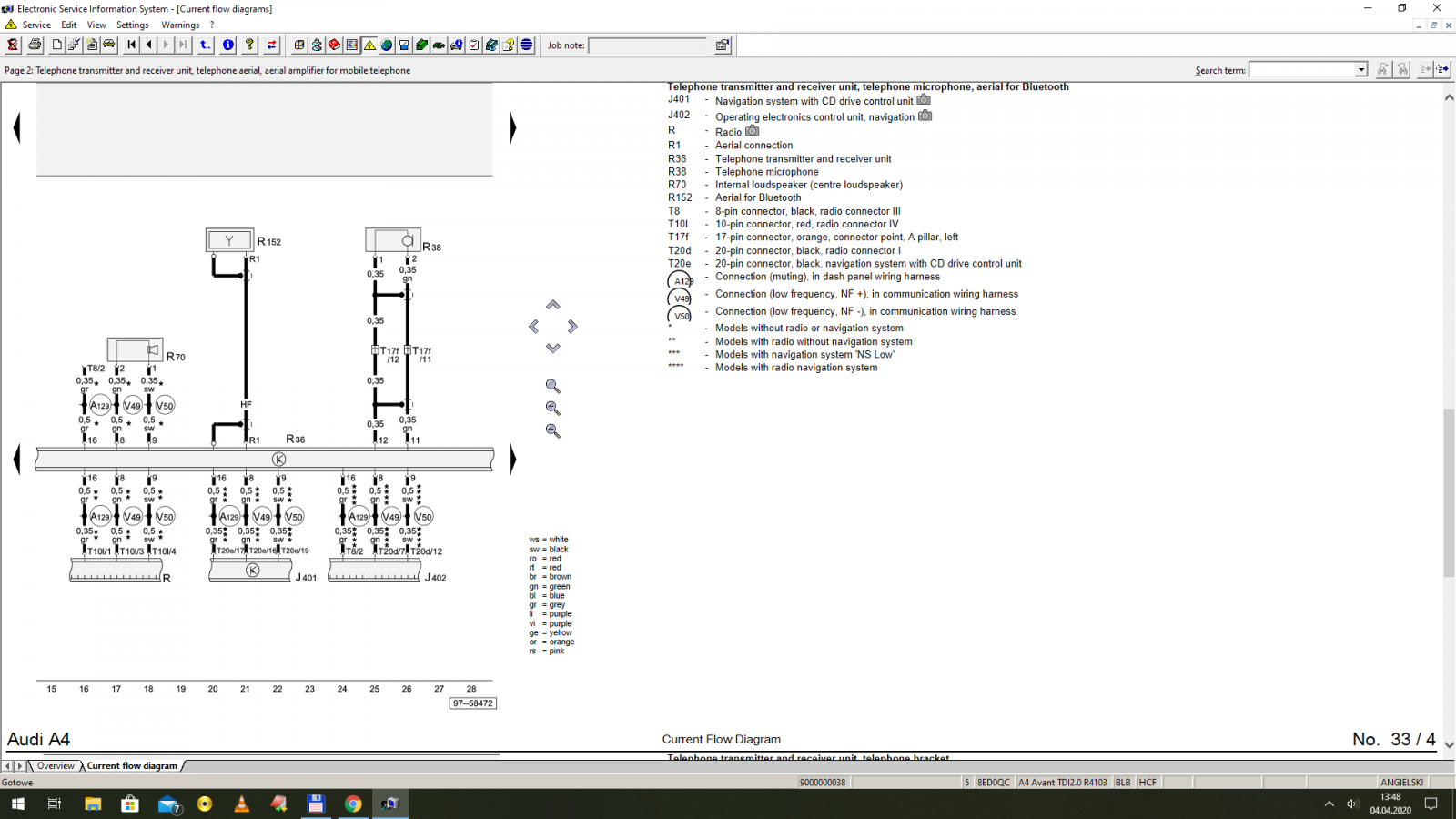Click the scroll-up arrow of the right scrollbar
Viewport: 1456px width, 819px height.
point(1449,97)
